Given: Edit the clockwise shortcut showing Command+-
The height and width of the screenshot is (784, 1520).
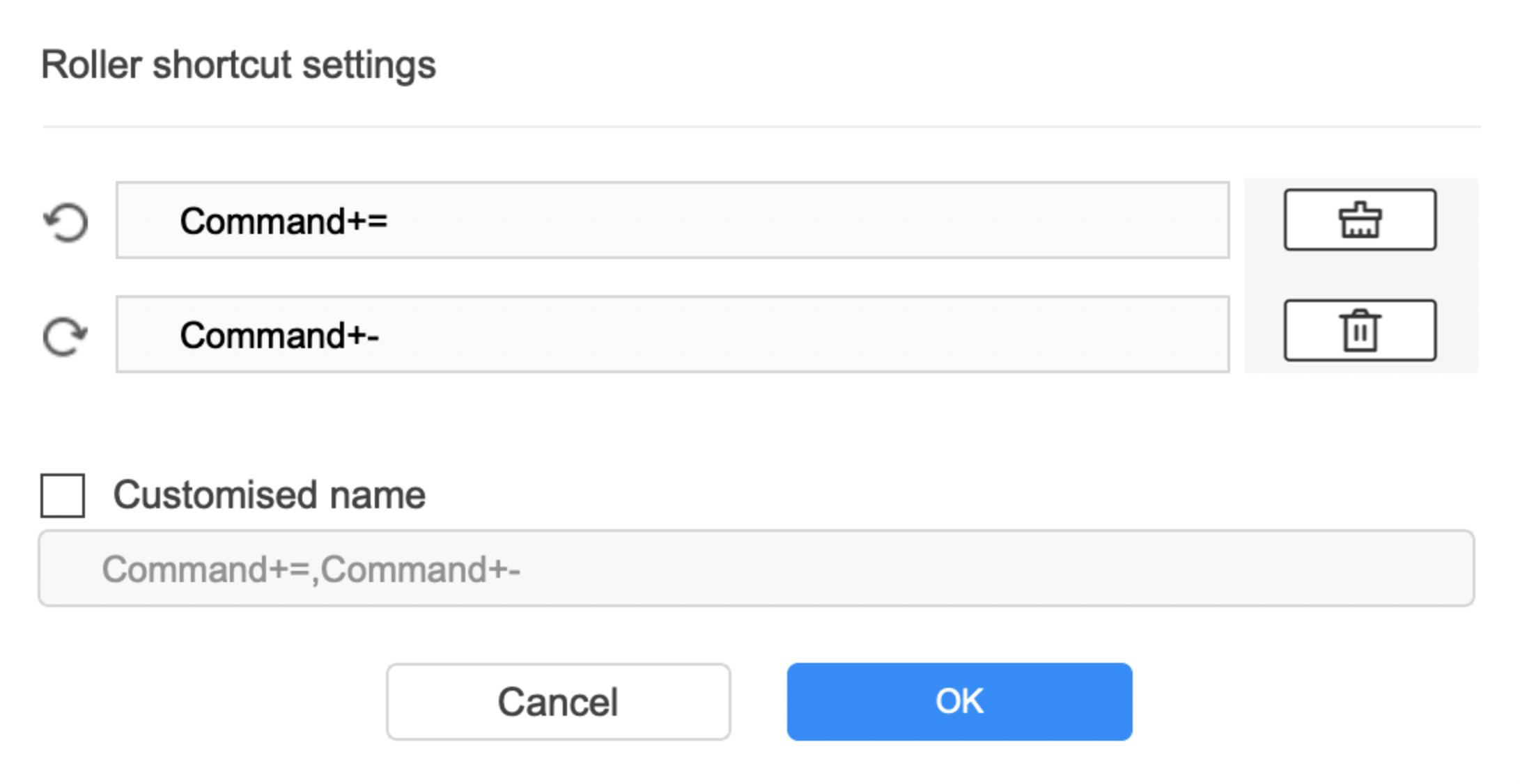Looking at the screenshot, I should tap(673, 334).
